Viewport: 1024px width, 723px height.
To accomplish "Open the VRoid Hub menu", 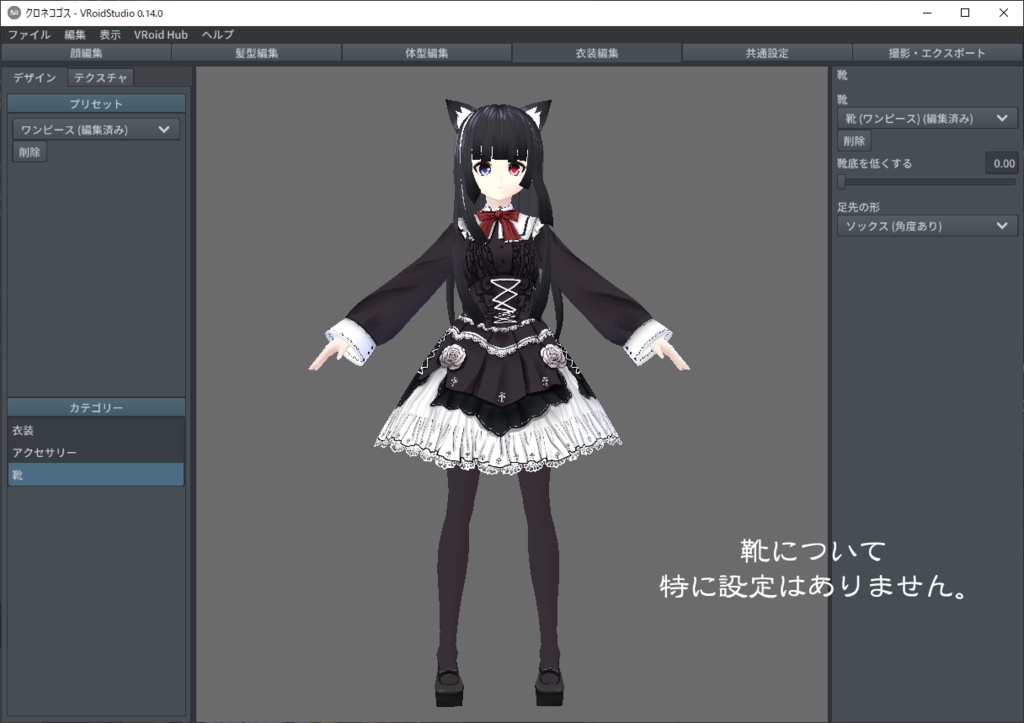I will 160,34.
